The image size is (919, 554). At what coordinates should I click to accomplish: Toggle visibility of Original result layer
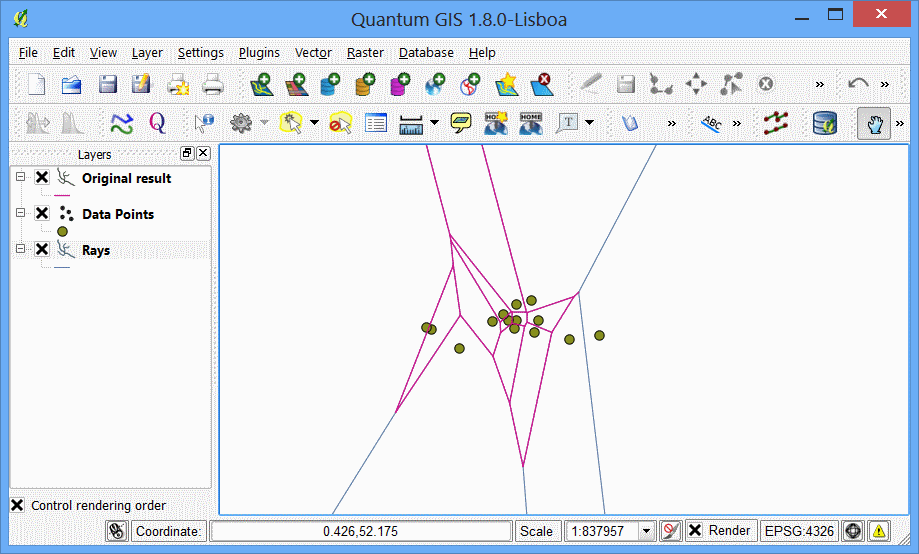(x=42, y=177)
